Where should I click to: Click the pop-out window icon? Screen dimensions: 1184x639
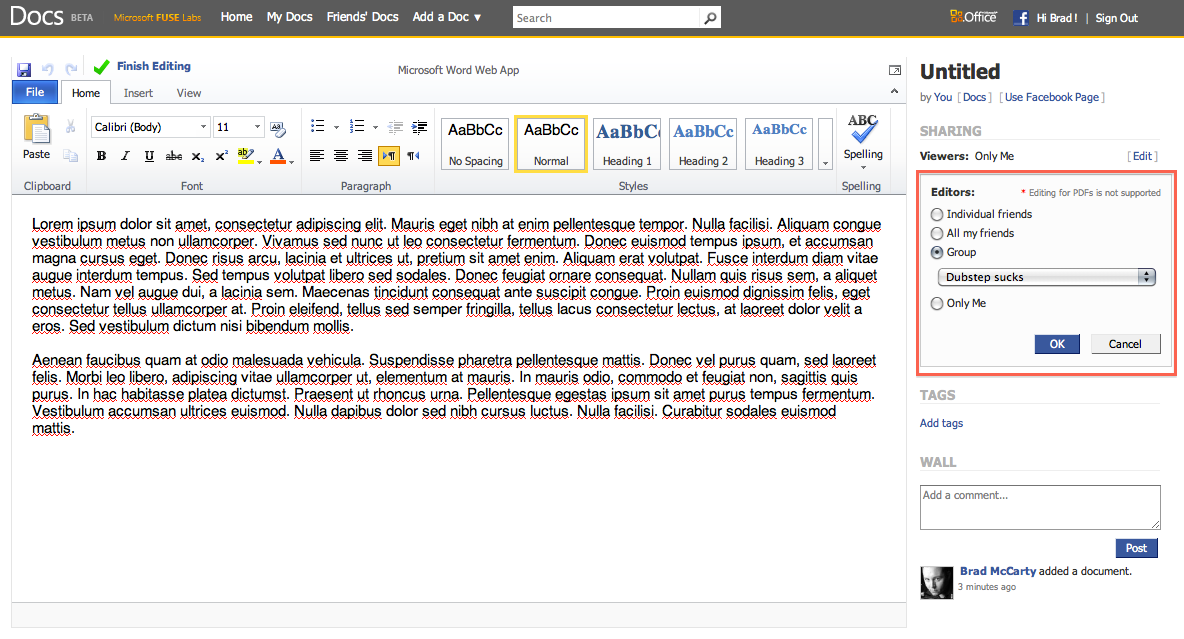[895, 70]
